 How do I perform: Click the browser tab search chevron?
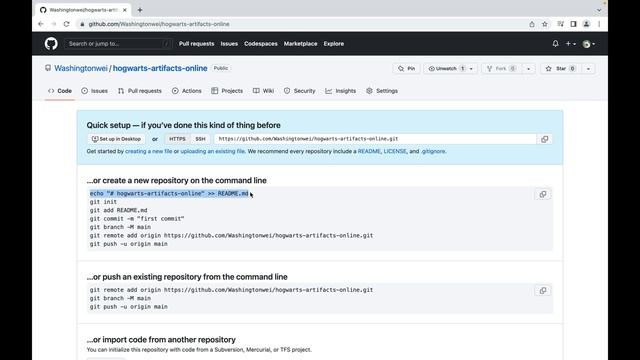point(599,10)
